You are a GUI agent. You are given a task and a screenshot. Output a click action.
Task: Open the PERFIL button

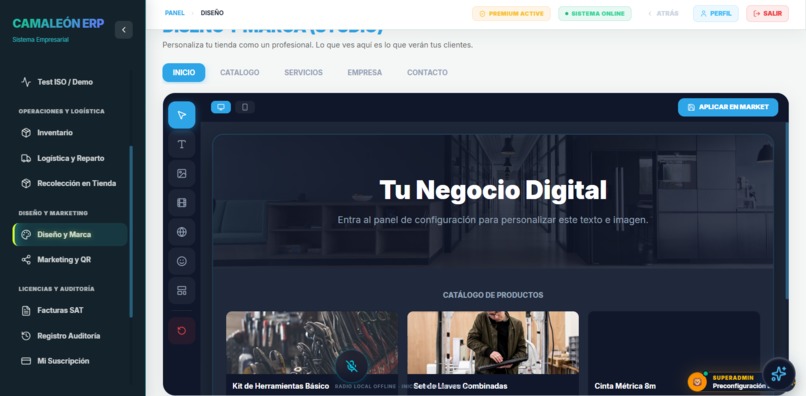tap(716, 13)
